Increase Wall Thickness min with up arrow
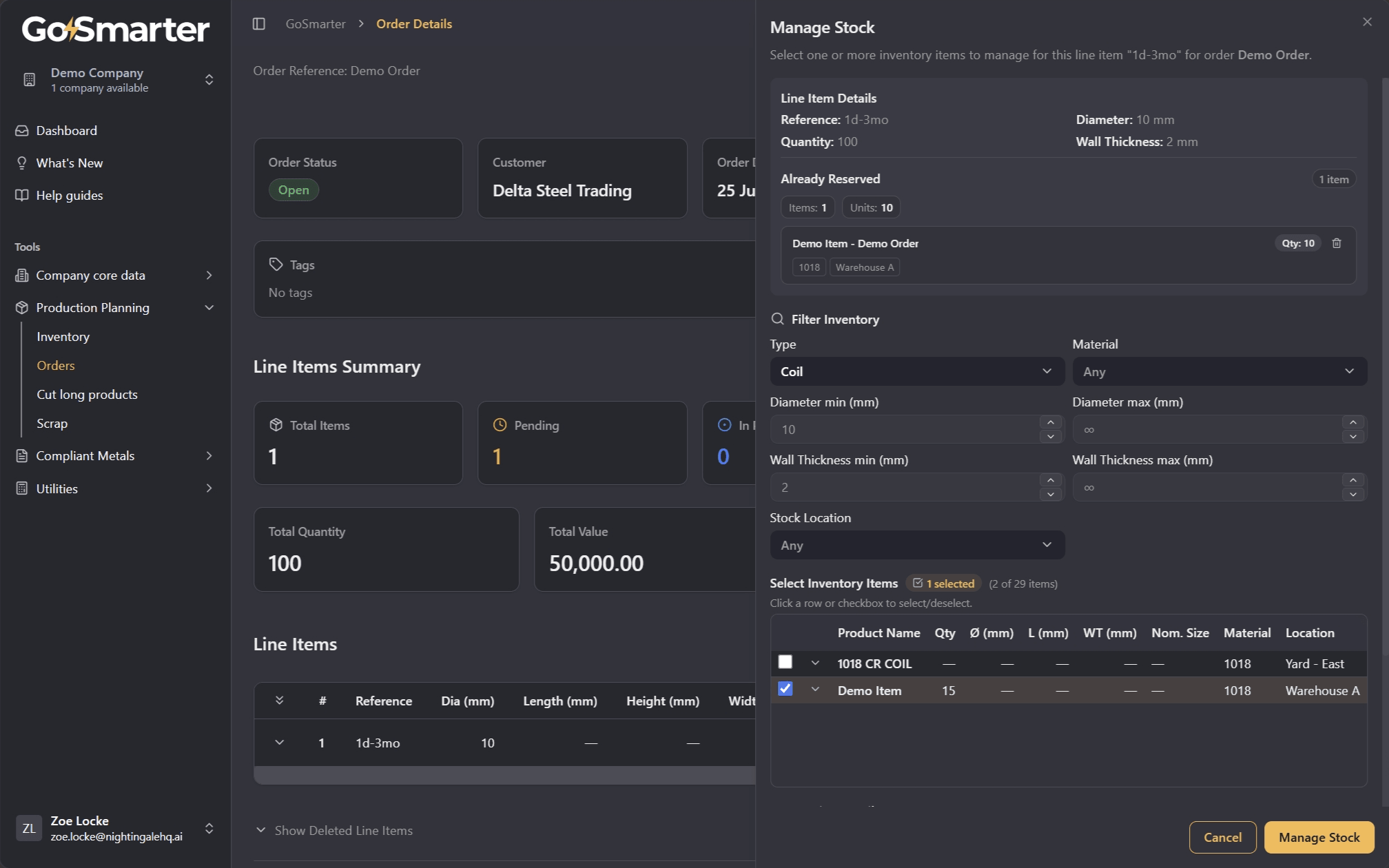 point(1050,480)
